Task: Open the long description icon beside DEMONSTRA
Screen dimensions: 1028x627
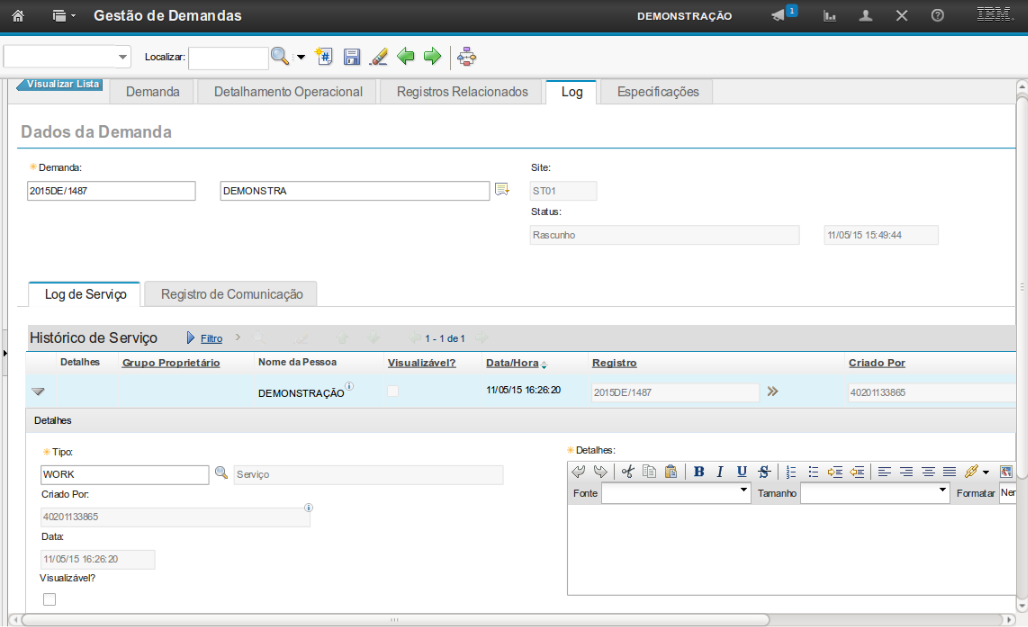Action: point(502,190)
